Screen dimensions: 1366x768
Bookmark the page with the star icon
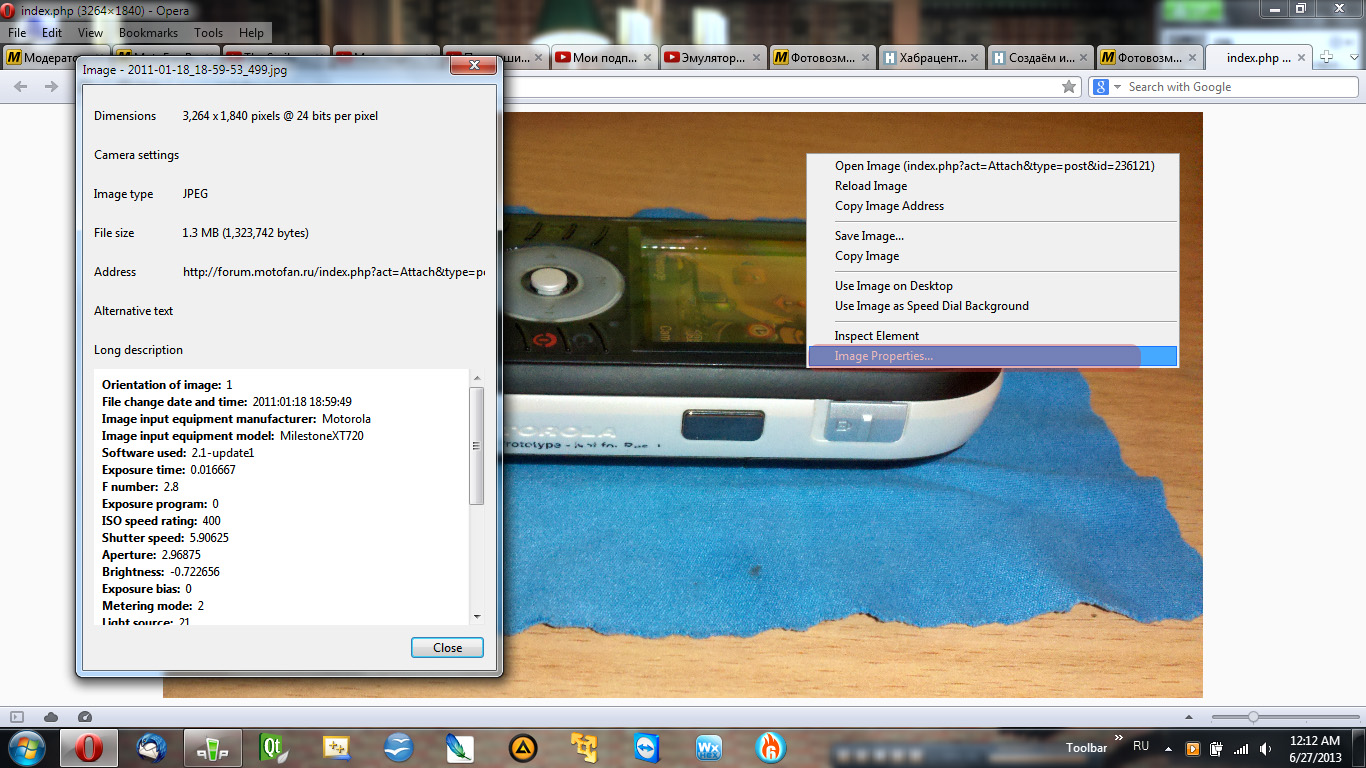click(x=1069, y=87)
